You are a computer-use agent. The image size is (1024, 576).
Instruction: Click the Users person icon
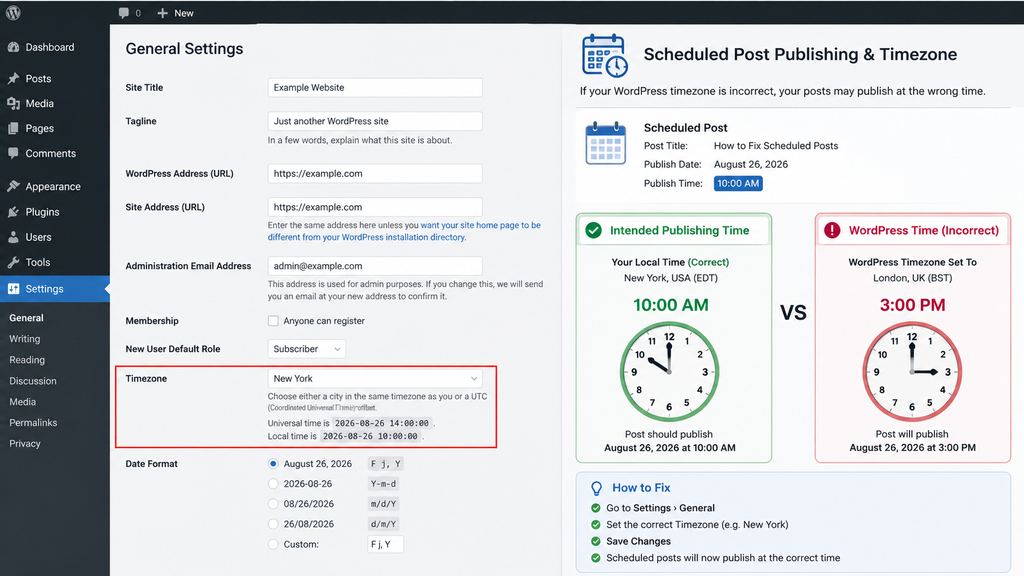14,237
